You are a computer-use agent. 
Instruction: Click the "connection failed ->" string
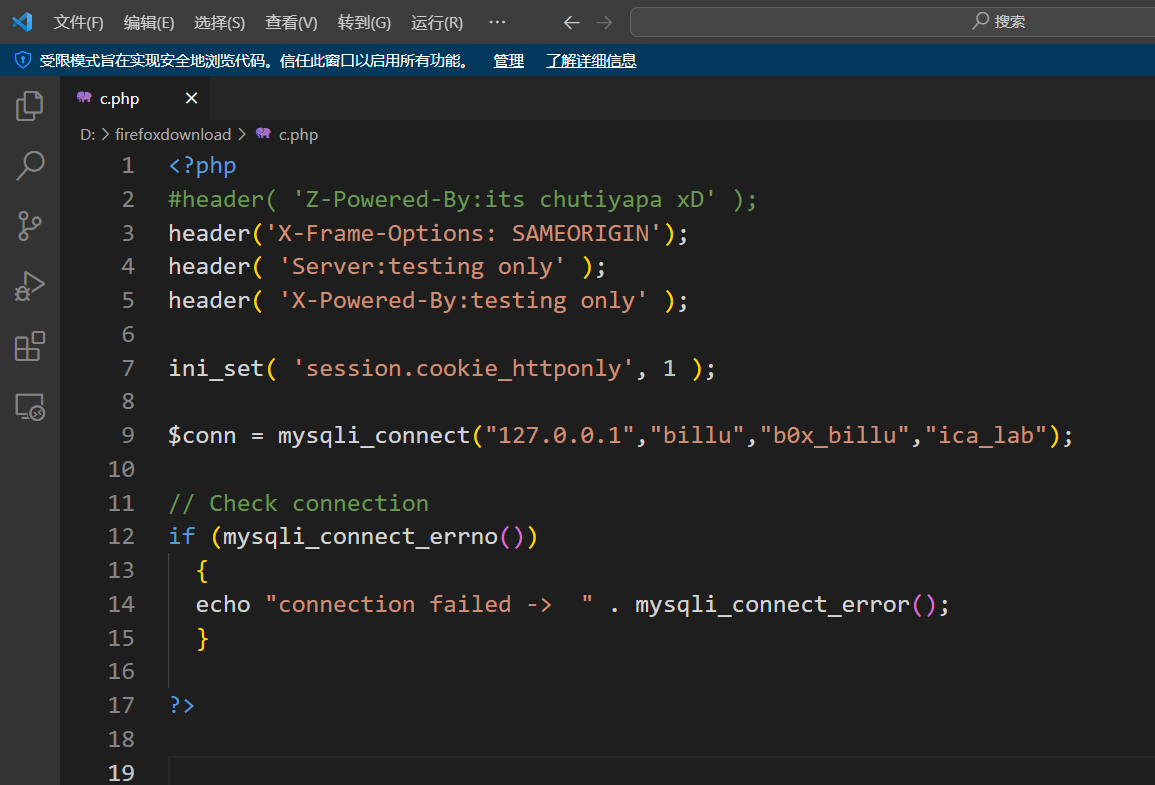click(x=429, y=605)
